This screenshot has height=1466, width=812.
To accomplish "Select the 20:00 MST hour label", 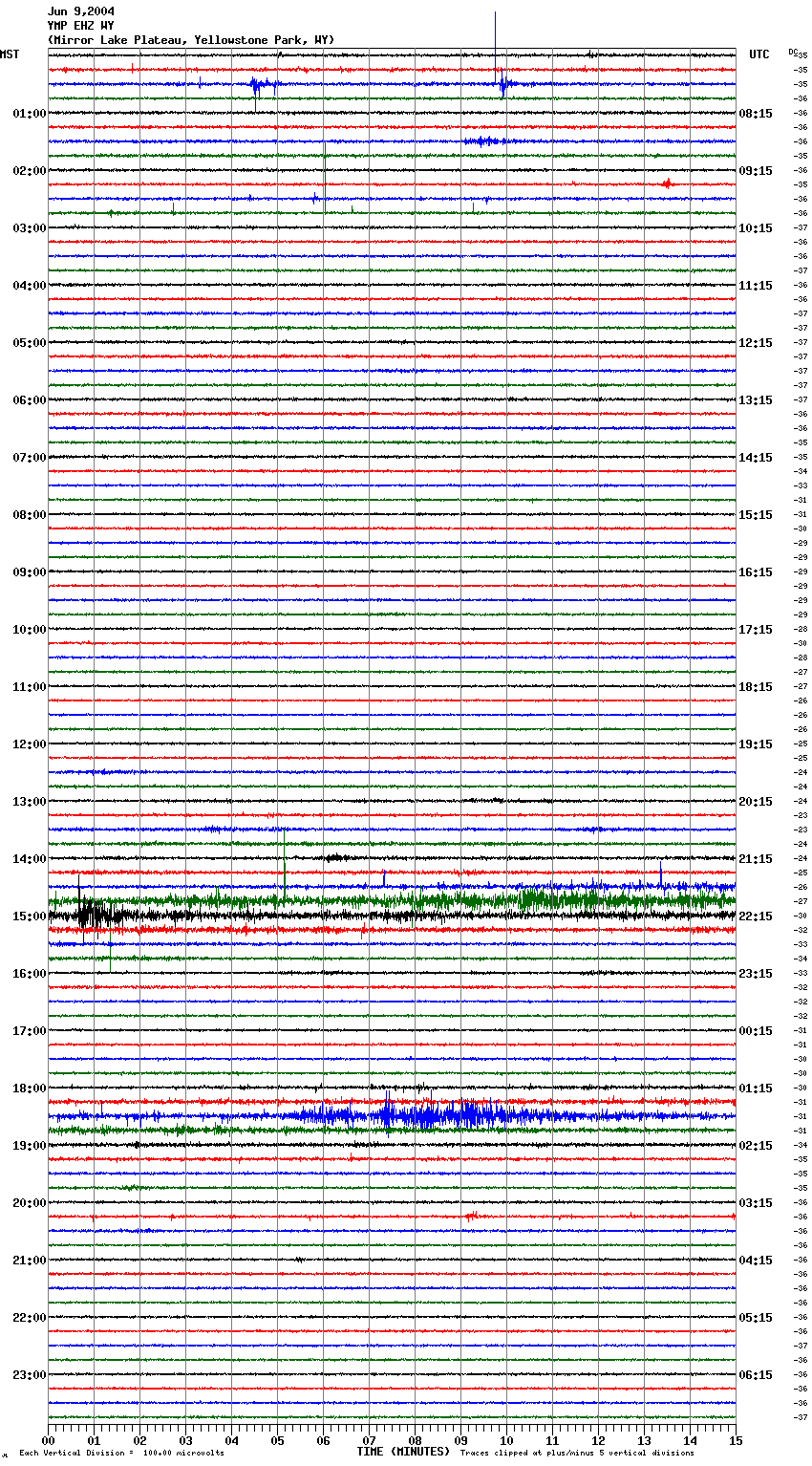I will tap(30, 1203).
